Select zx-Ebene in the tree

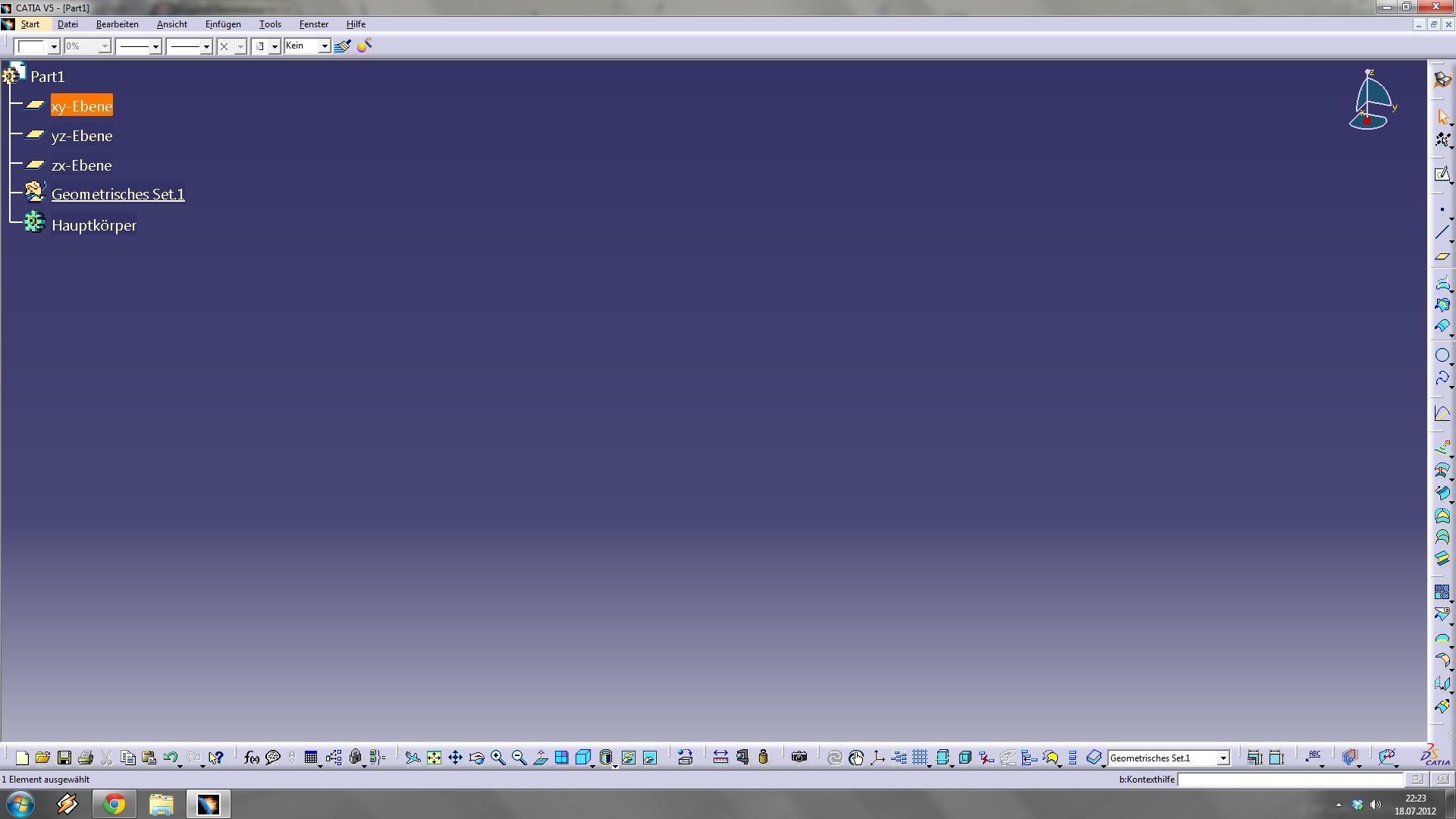coord(82,165)
